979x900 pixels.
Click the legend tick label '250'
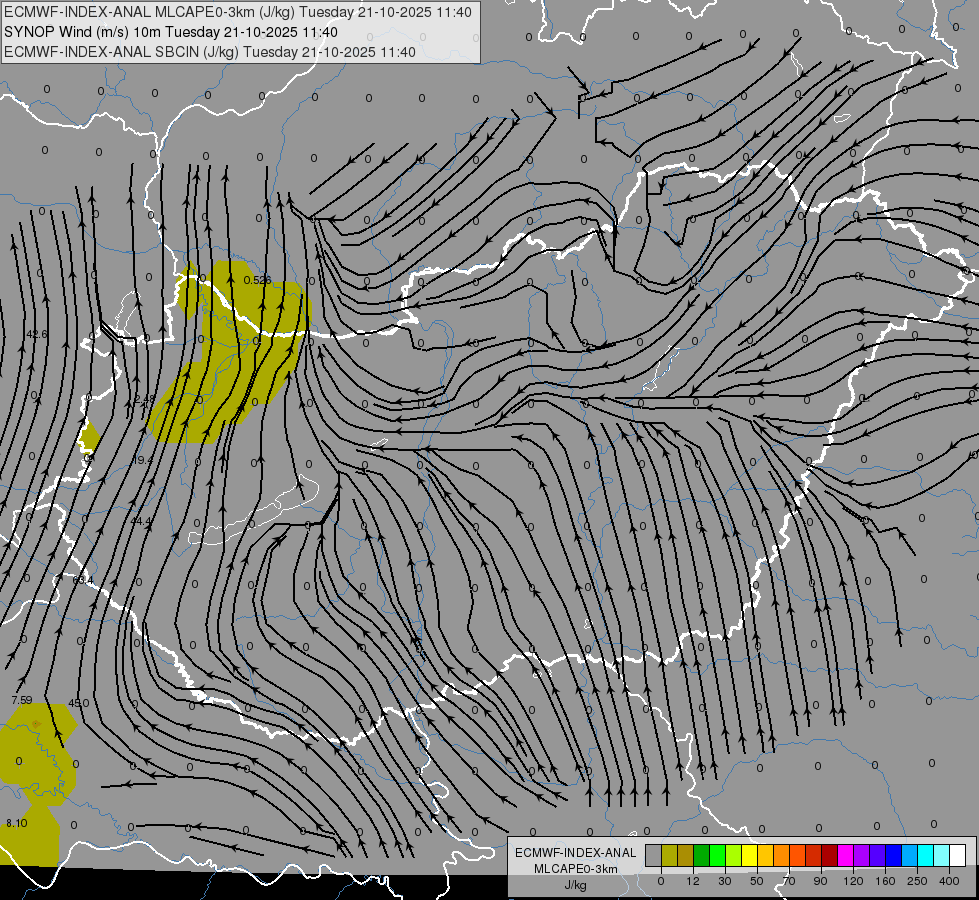click(917, 881)
